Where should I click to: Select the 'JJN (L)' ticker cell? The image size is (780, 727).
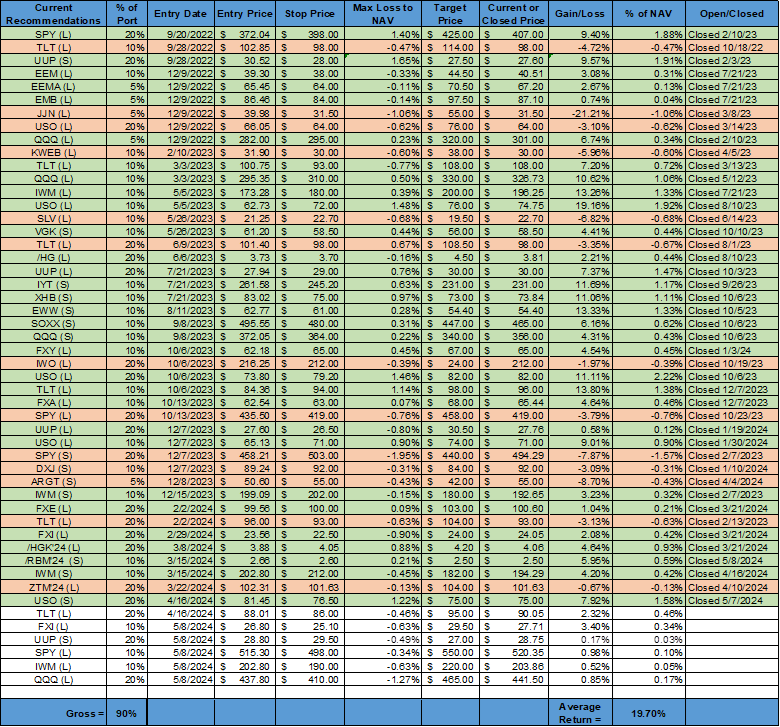pyautogui.click(x=53, y=113)
